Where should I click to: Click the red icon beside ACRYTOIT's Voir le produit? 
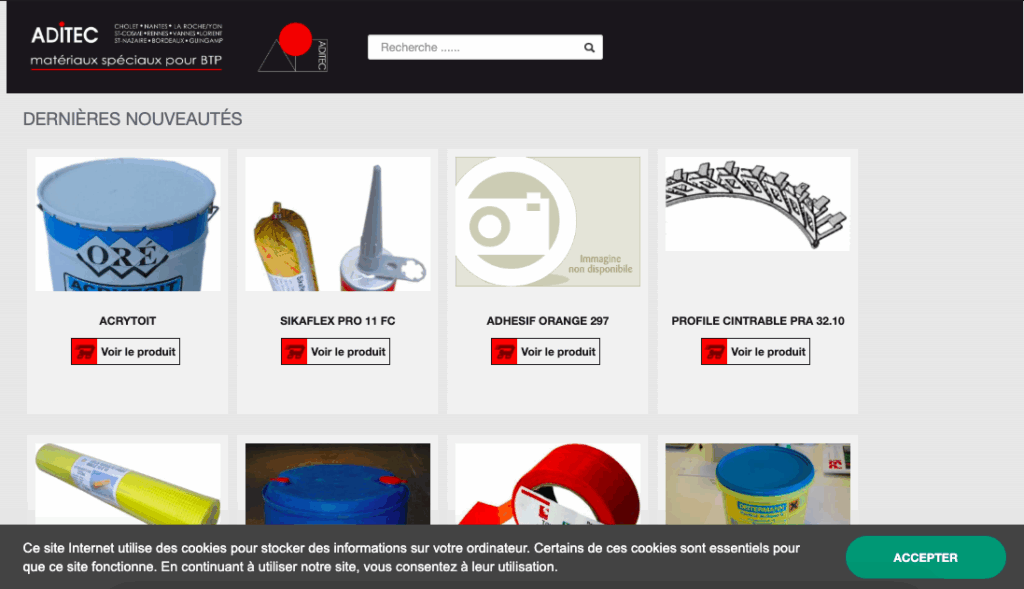[84, 352]
